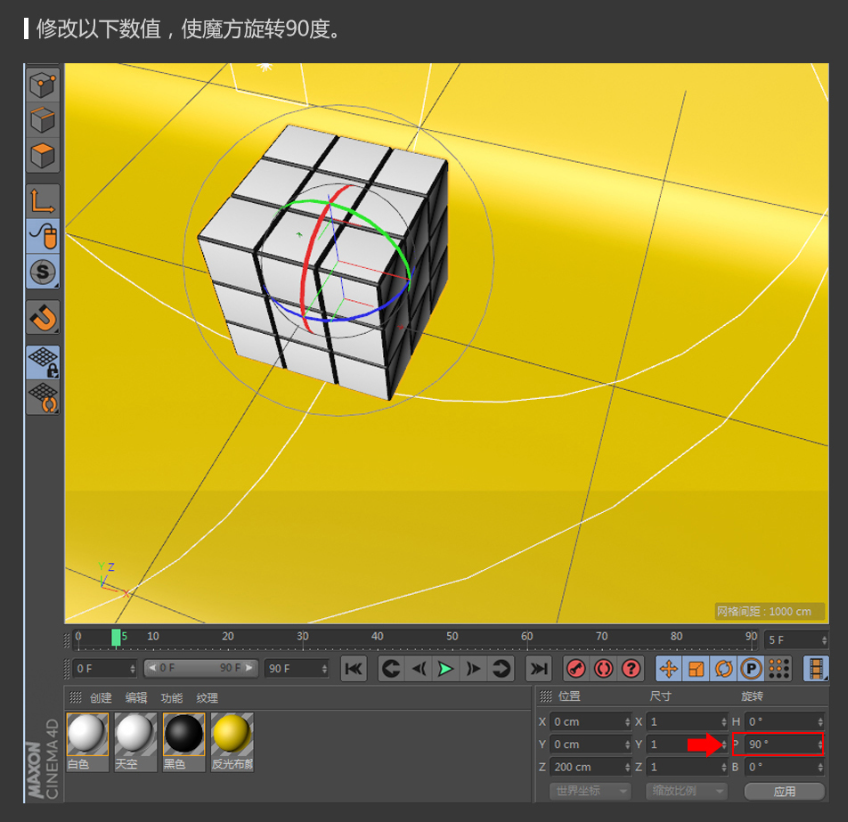
Task: Toggle the Locked Workplane grid icon
Action: click(x=43, y=362)
